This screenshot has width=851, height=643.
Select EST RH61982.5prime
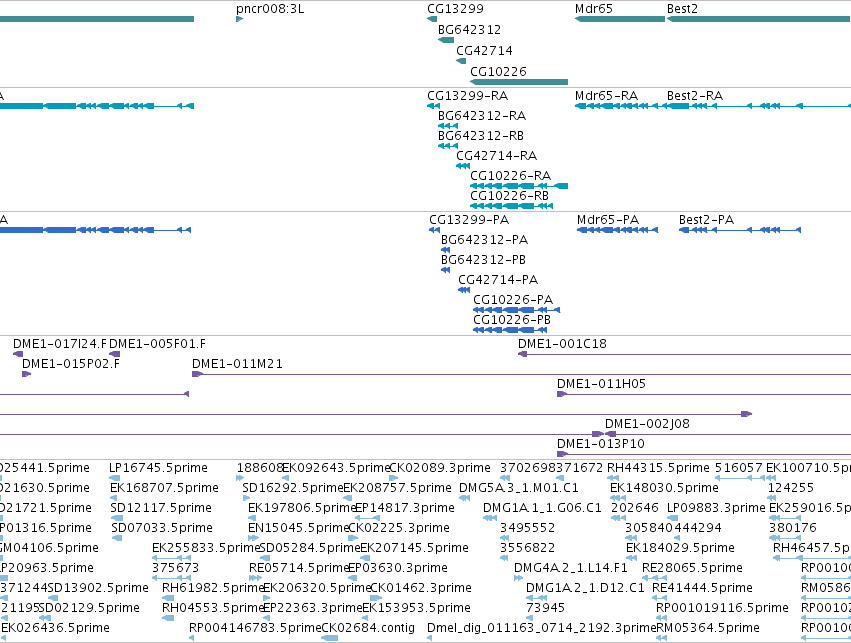tap(168, 598)
